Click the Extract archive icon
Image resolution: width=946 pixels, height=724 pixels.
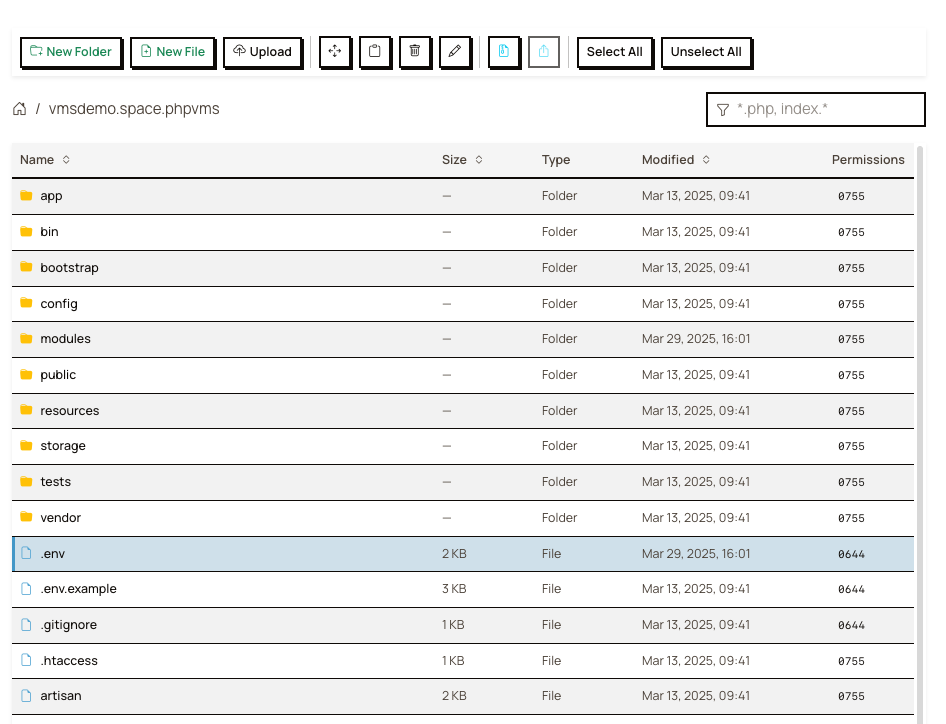(544, 51)
